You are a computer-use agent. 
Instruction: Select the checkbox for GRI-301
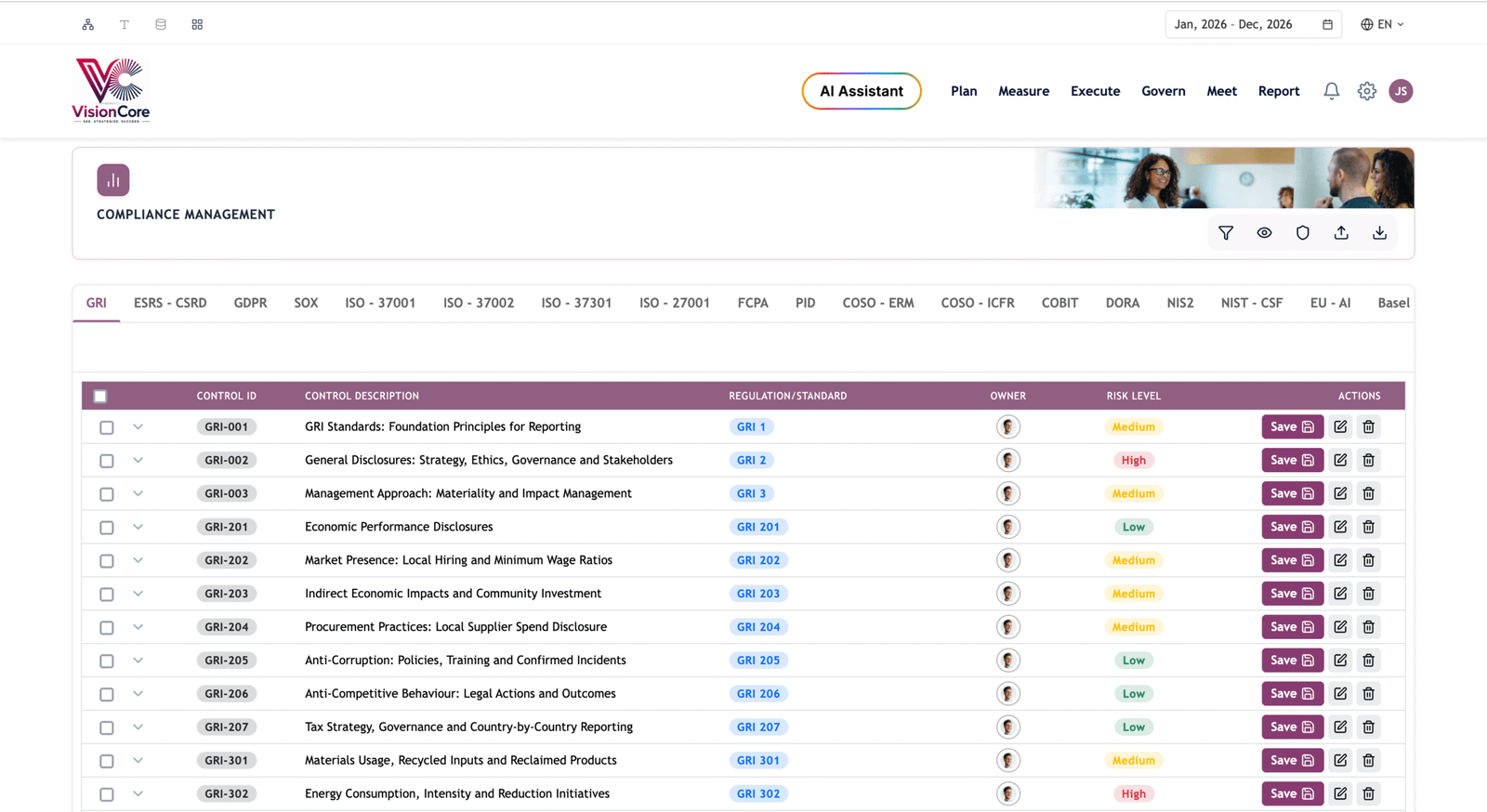[107, 761]
